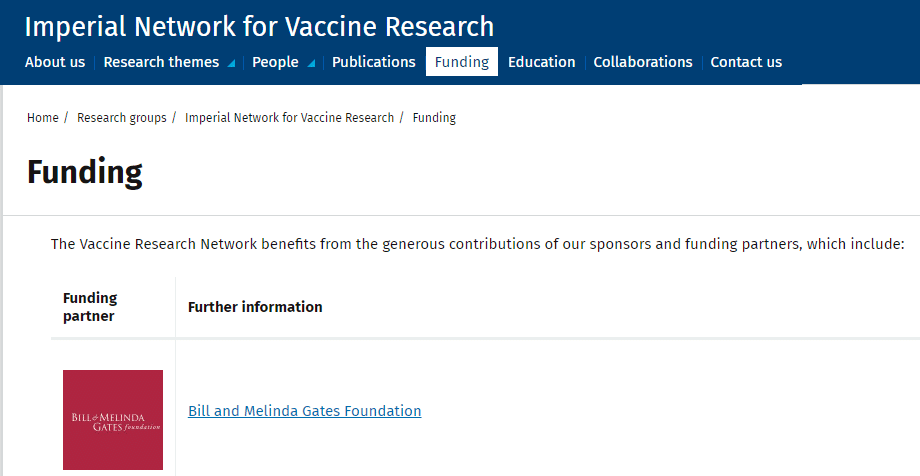Open the Bill and Melinda Gates Foundation link
920x476 pixels.
coord(305,411)
